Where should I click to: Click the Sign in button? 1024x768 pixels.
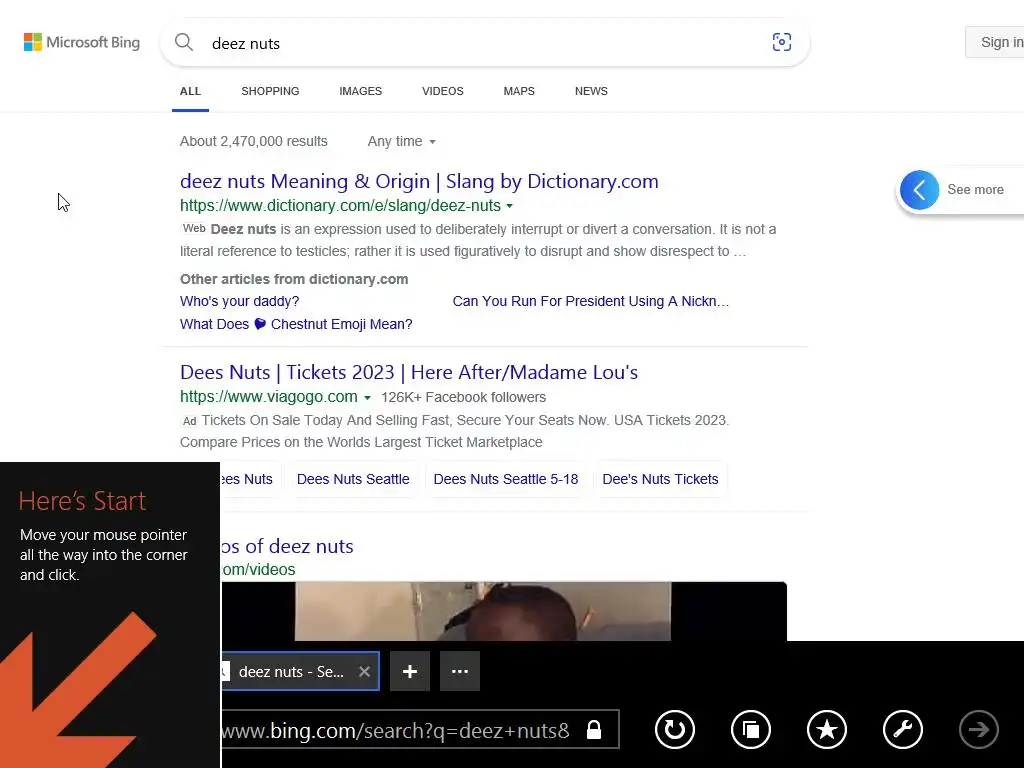tap(995, 42)
